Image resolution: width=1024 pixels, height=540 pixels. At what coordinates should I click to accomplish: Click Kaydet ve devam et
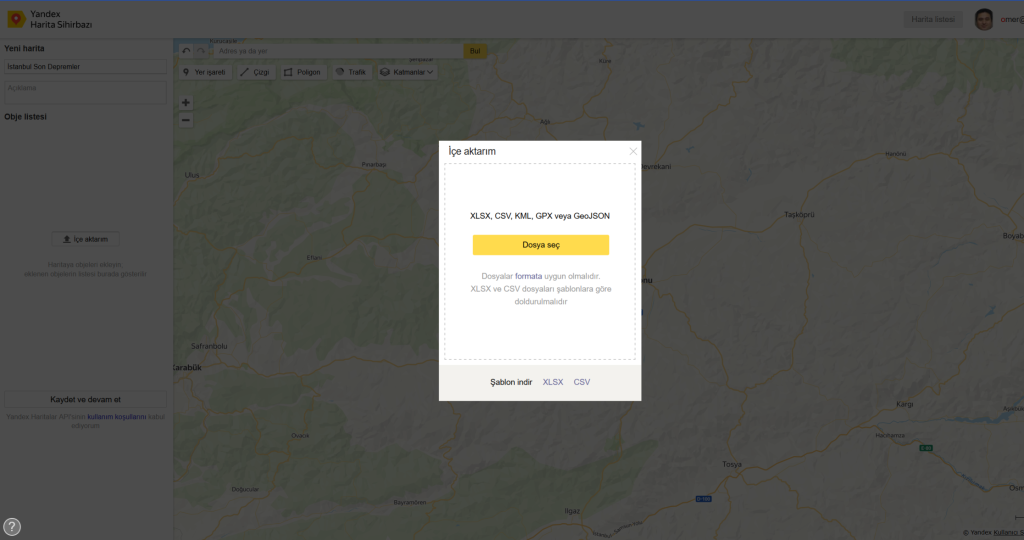pyautogui.click(x=86, y=399)
